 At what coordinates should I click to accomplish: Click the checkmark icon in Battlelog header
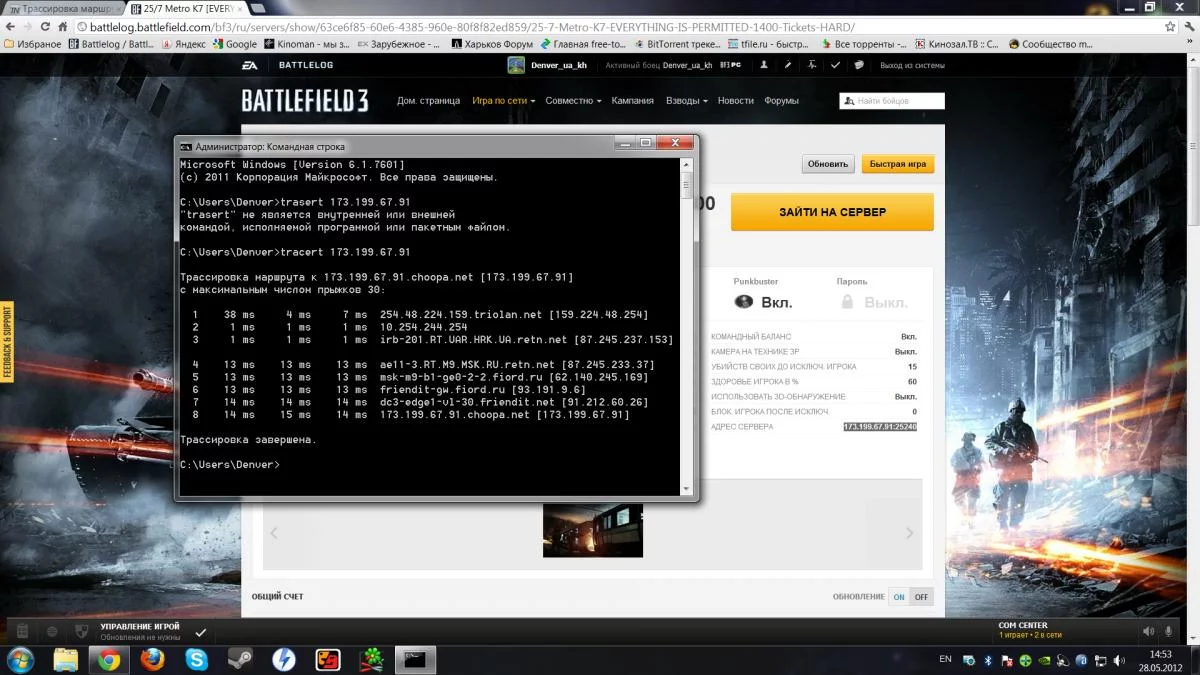(x=835, y=65)
